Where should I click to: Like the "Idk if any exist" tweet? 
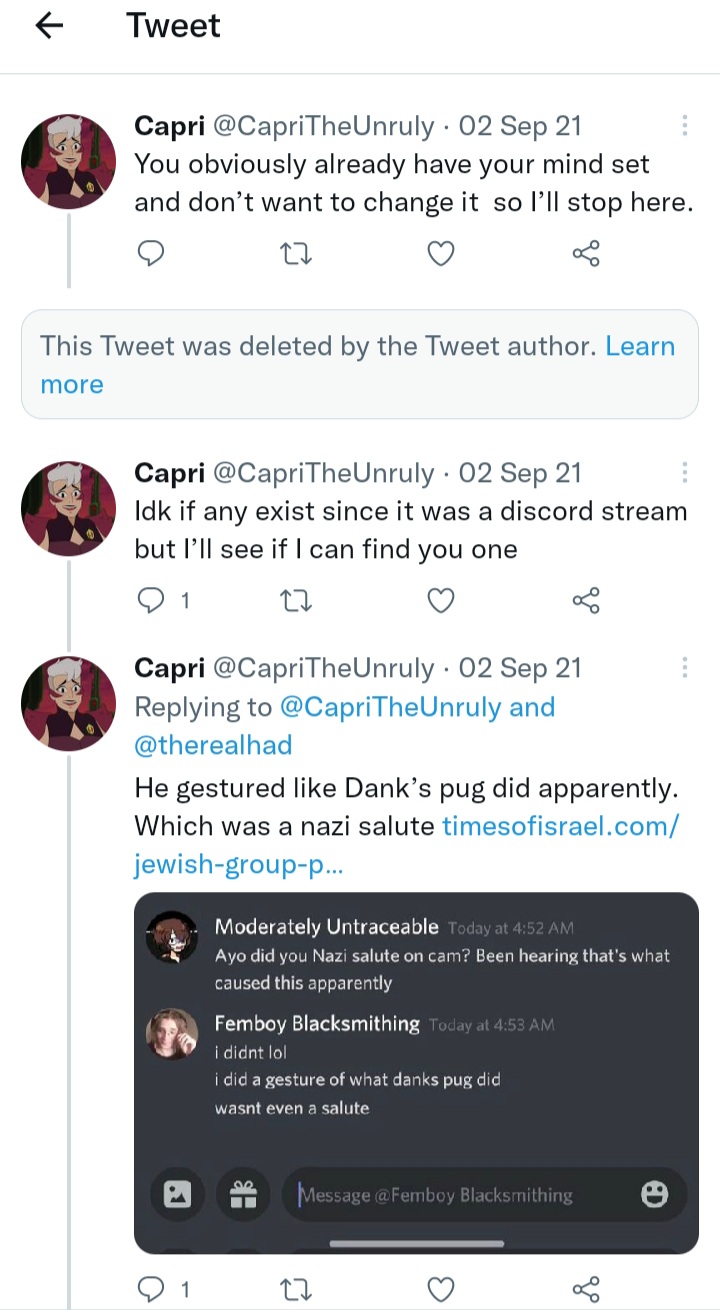pos(441,600)
